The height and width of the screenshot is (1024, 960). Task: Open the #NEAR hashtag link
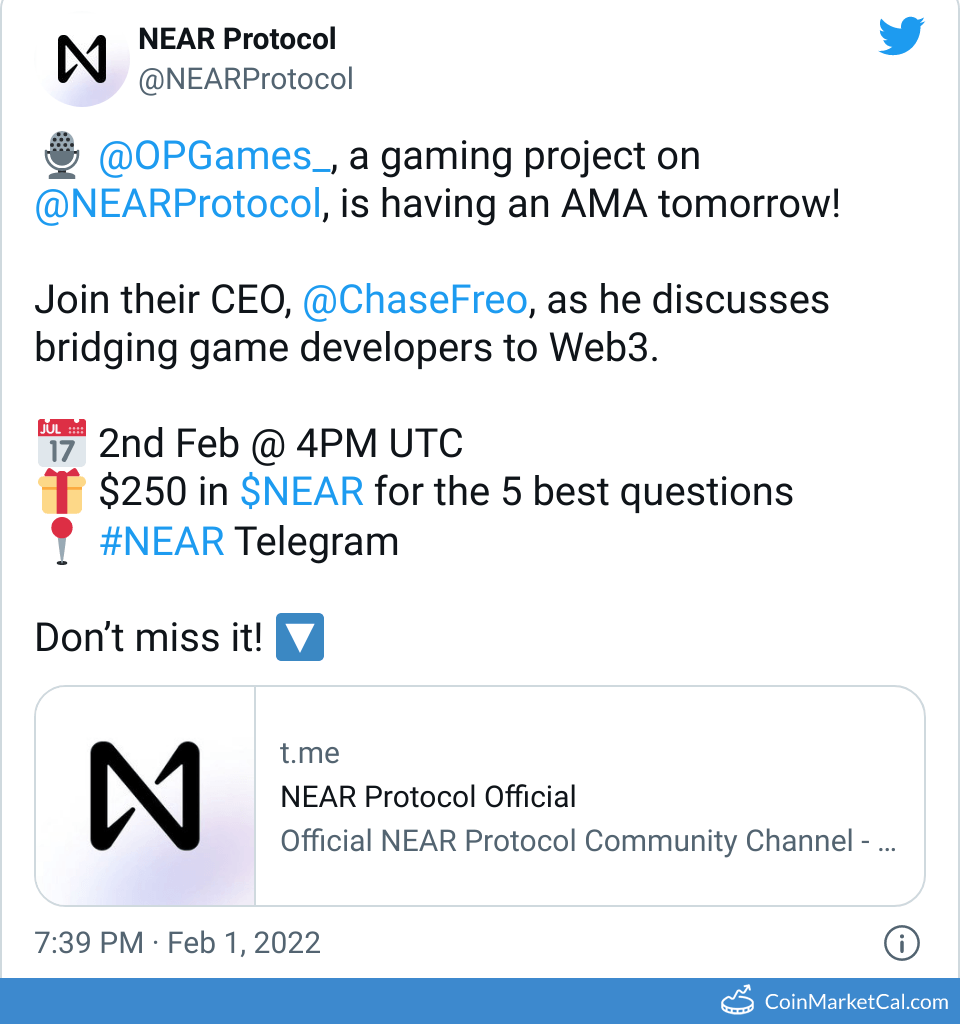[x=161, y=541]
